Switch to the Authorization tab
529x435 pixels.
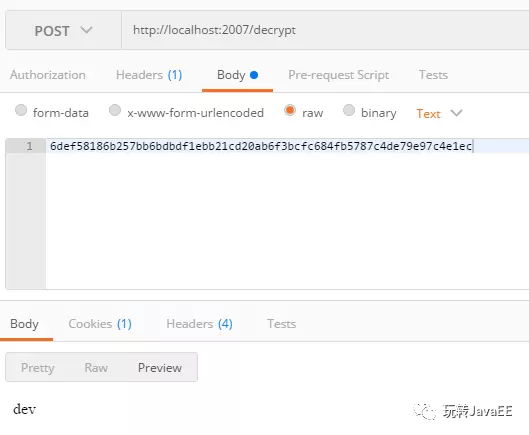click(48, 75)
